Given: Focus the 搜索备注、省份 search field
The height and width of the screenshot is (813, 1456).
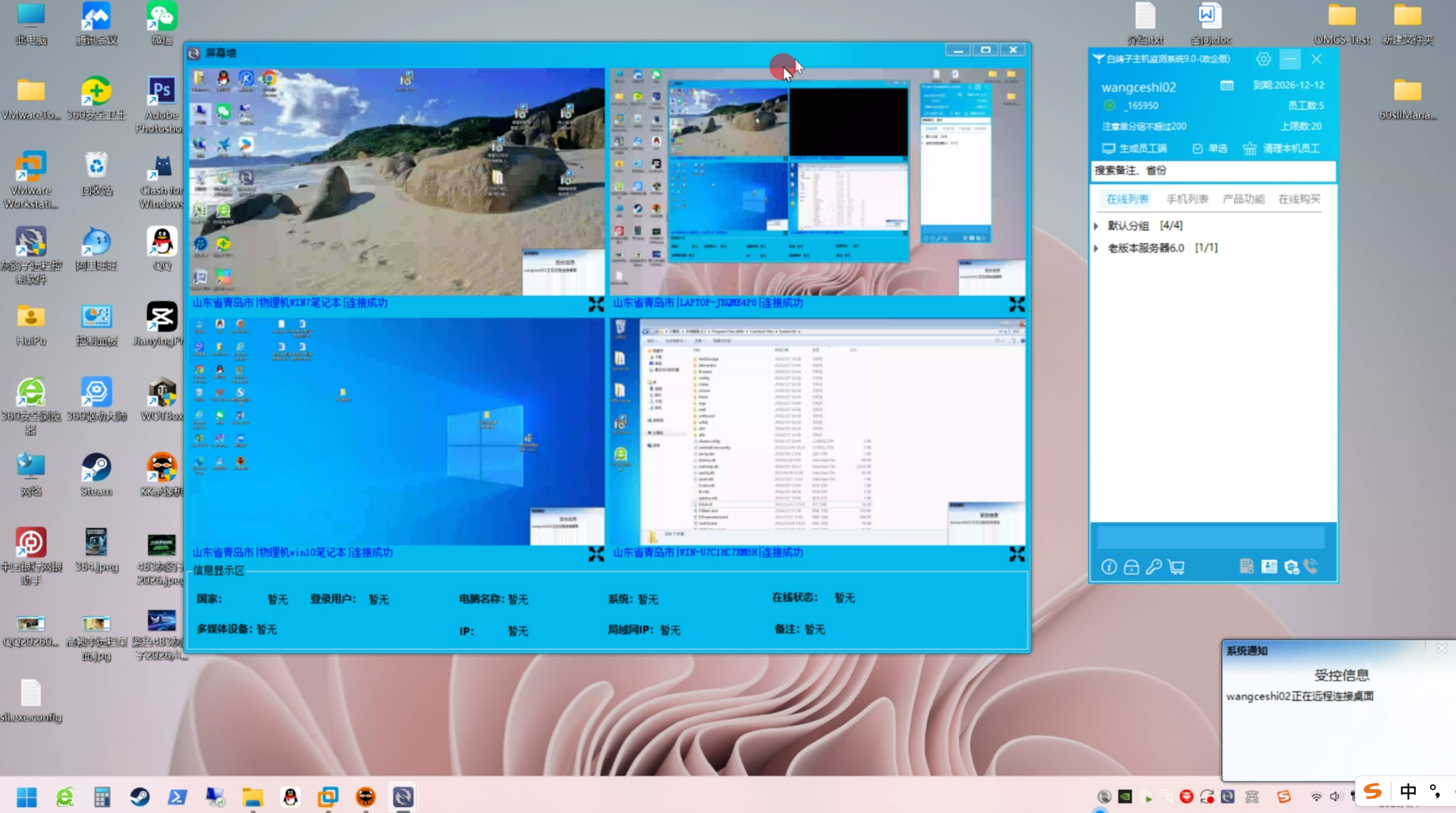Looking at the screenshot, I should click(1212, 171).
